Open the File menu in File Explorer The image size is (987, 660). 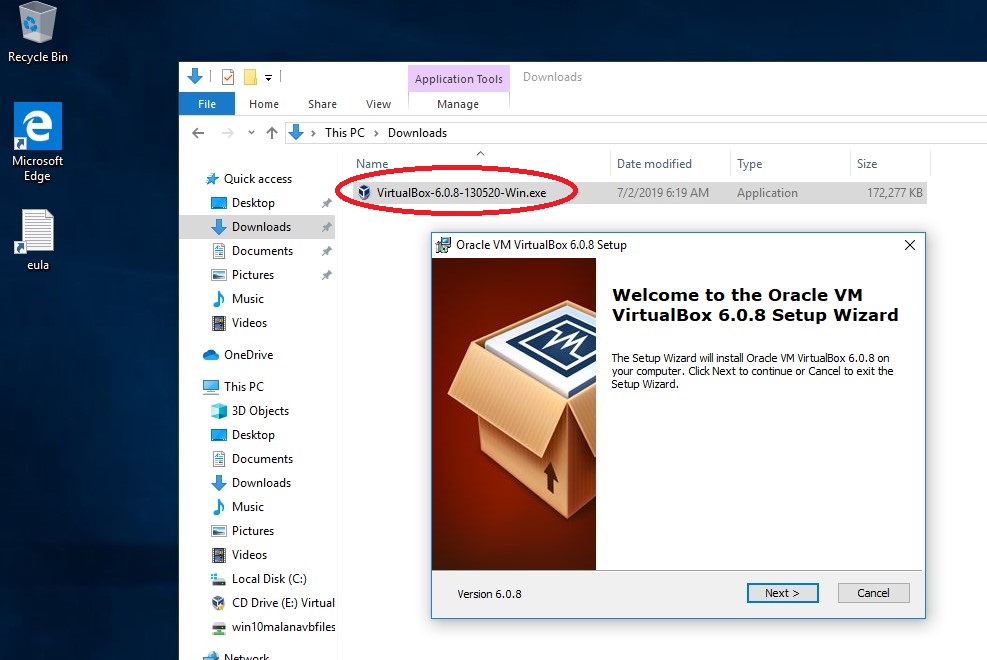[x=206, y=103]
